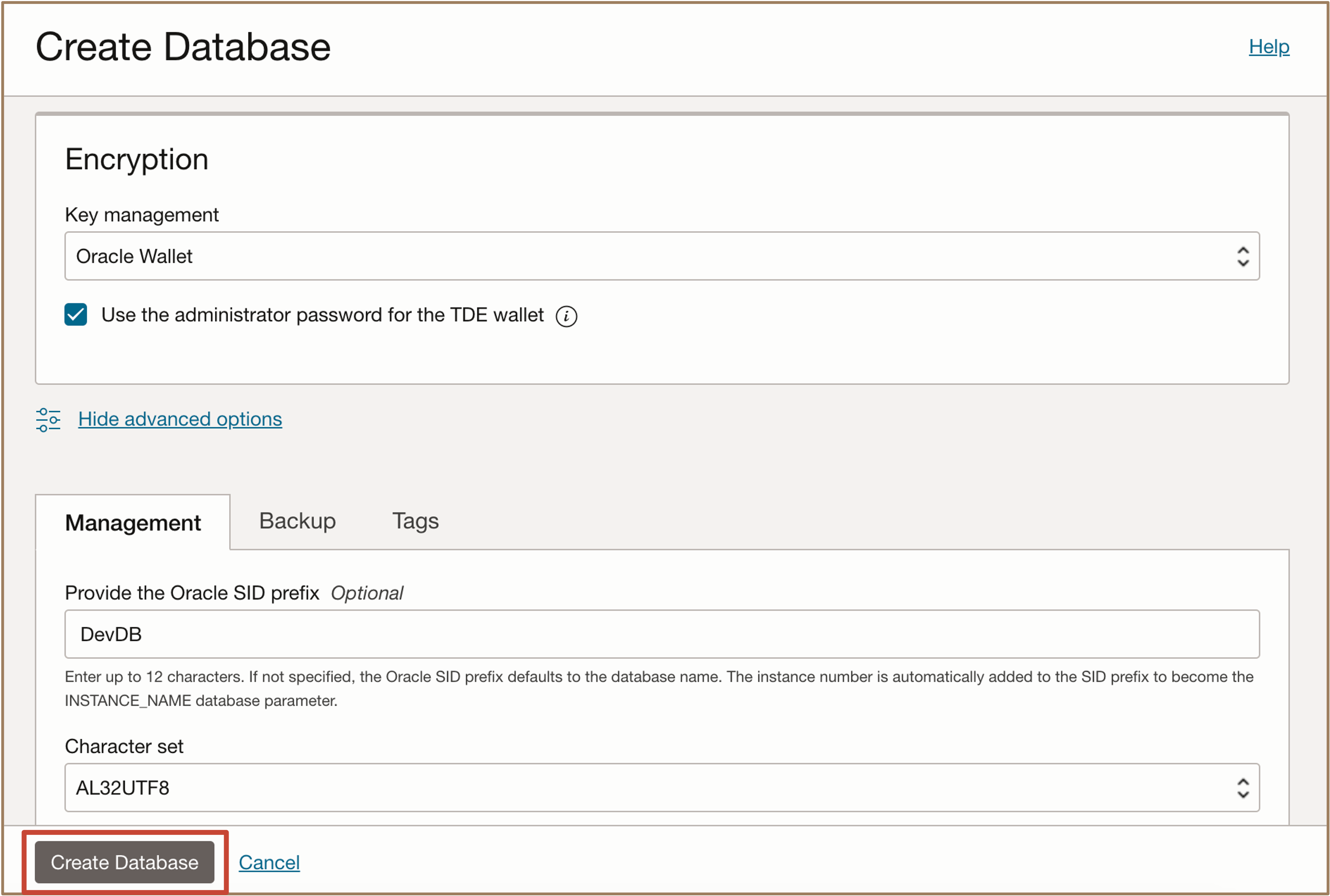Click the advanced options filter icon

(48, 420)
